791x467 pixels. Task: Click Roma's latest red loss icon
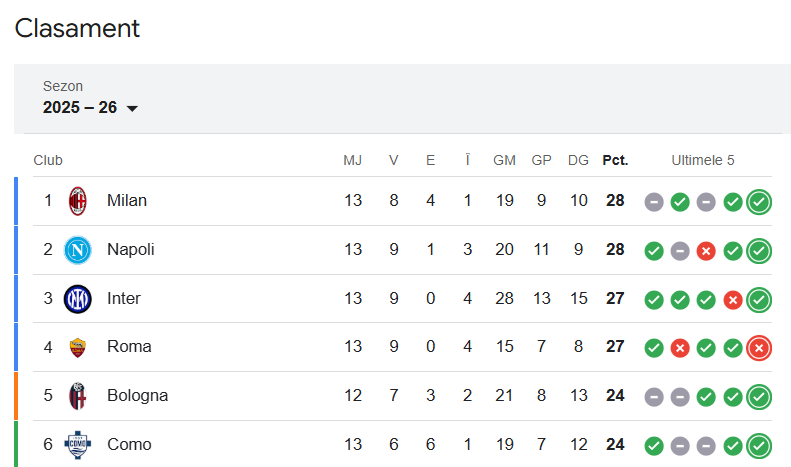tap(759, 347)
